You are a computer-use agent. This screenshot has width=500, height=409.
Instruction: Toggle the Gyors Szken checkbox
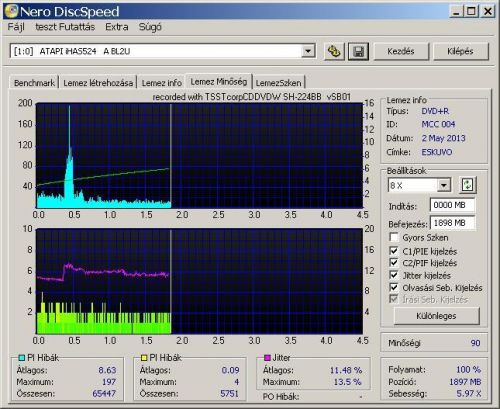(394, 237)
